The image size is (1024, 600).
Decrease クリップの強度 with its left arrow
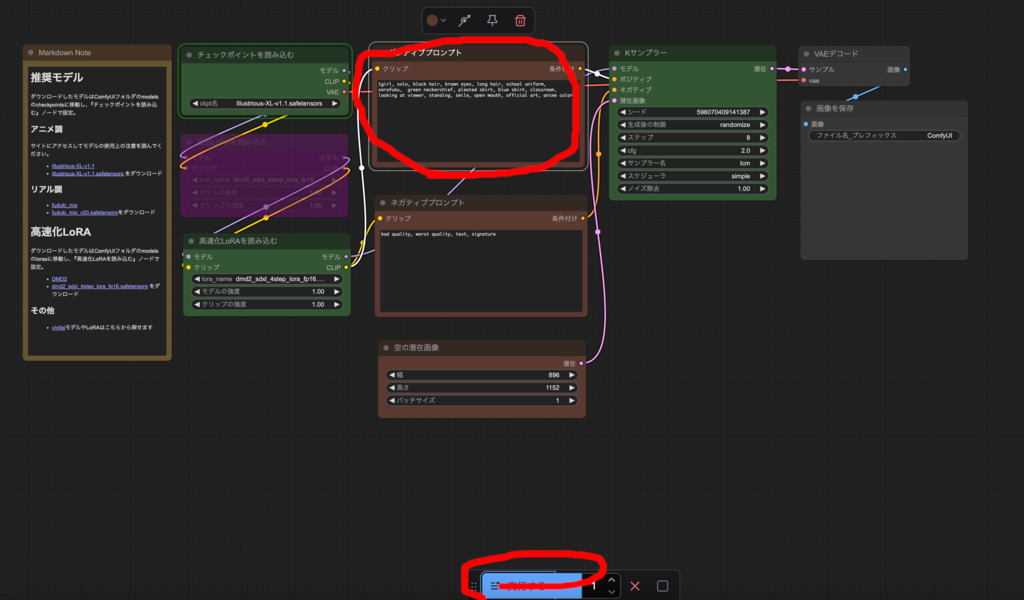[x=197, y=304]
